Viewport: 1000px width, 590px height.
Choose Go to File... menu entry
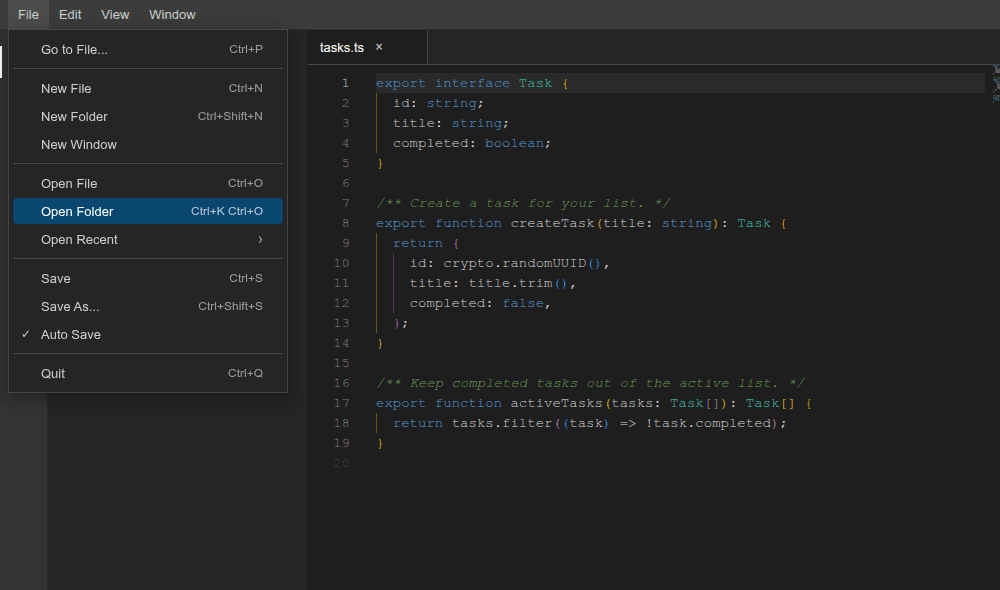click(148, 49)
